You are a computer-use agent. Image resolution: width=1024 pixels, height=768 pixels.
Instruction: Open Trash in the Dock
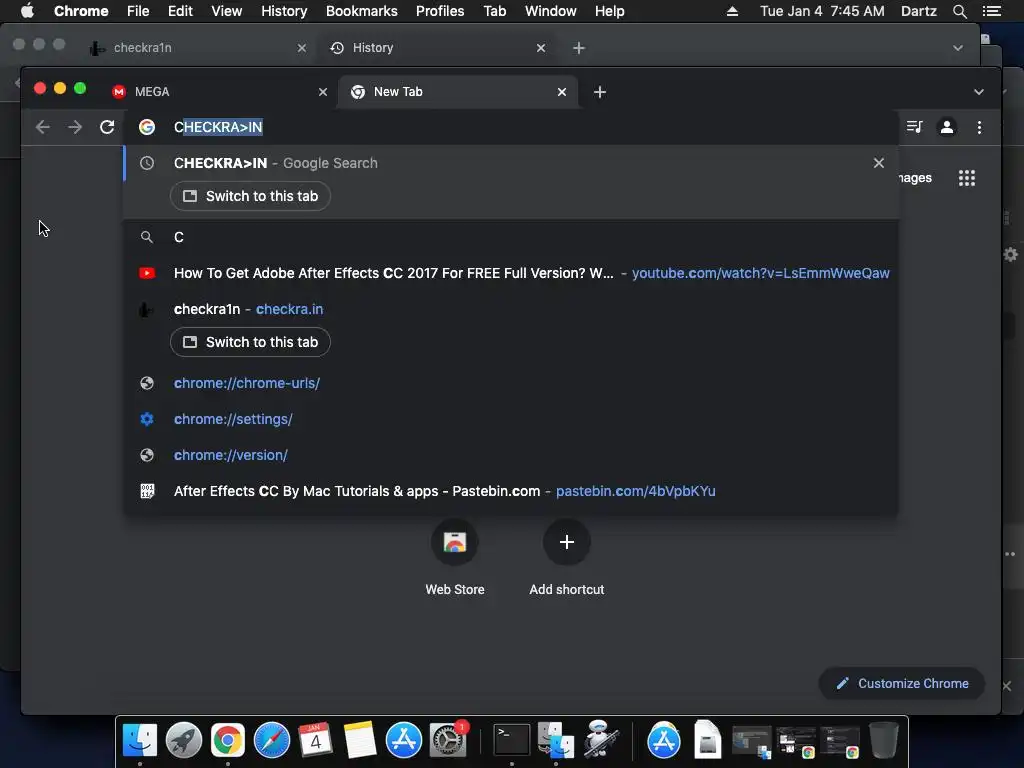pos(884,740)
